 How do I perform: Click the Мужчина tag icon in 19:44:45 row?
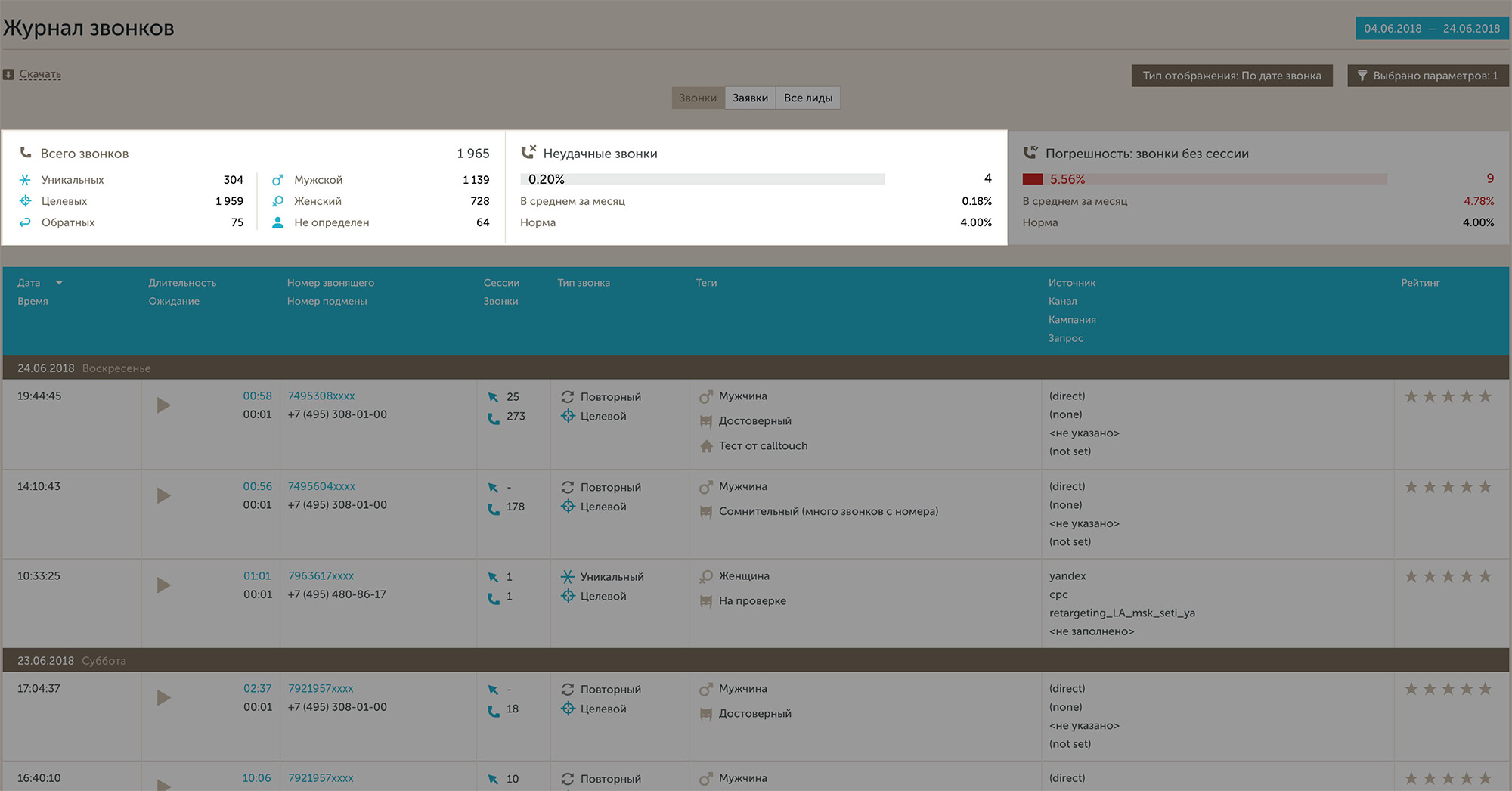[x=706, y=396]
